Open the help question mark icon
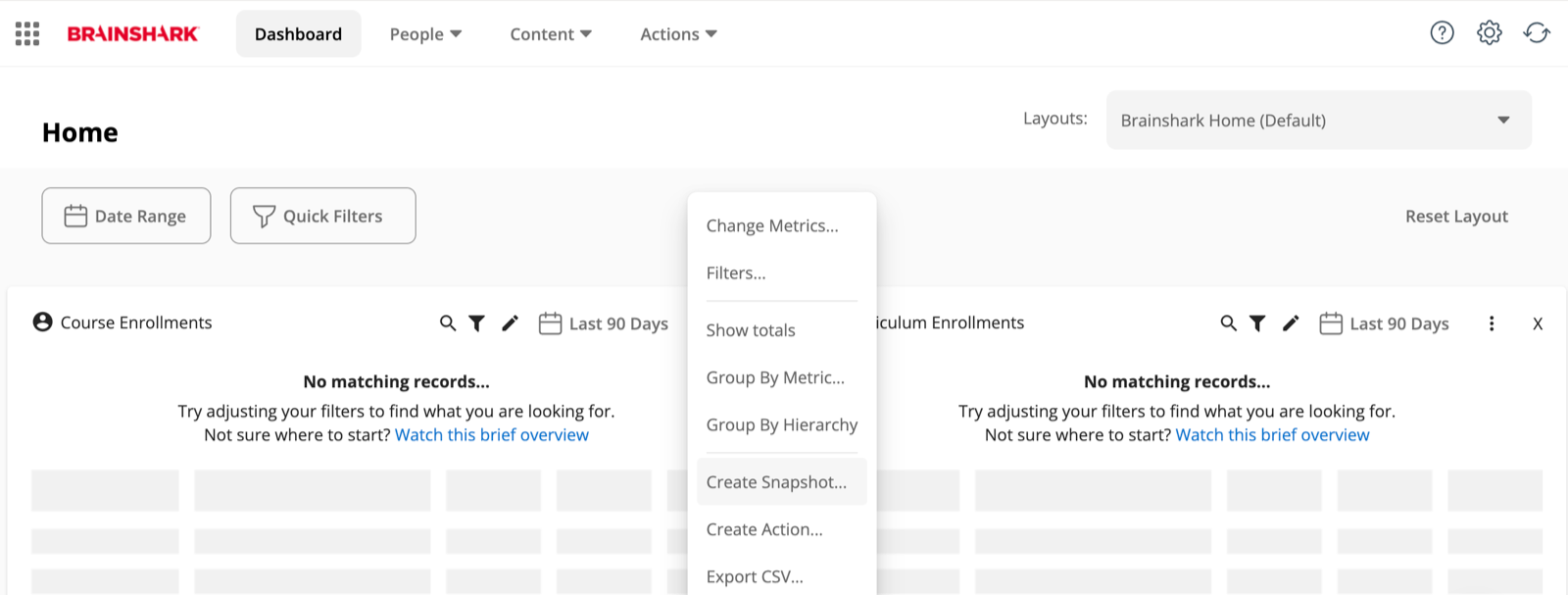This screenshot has width=1568, height=595. point(1442,32)
